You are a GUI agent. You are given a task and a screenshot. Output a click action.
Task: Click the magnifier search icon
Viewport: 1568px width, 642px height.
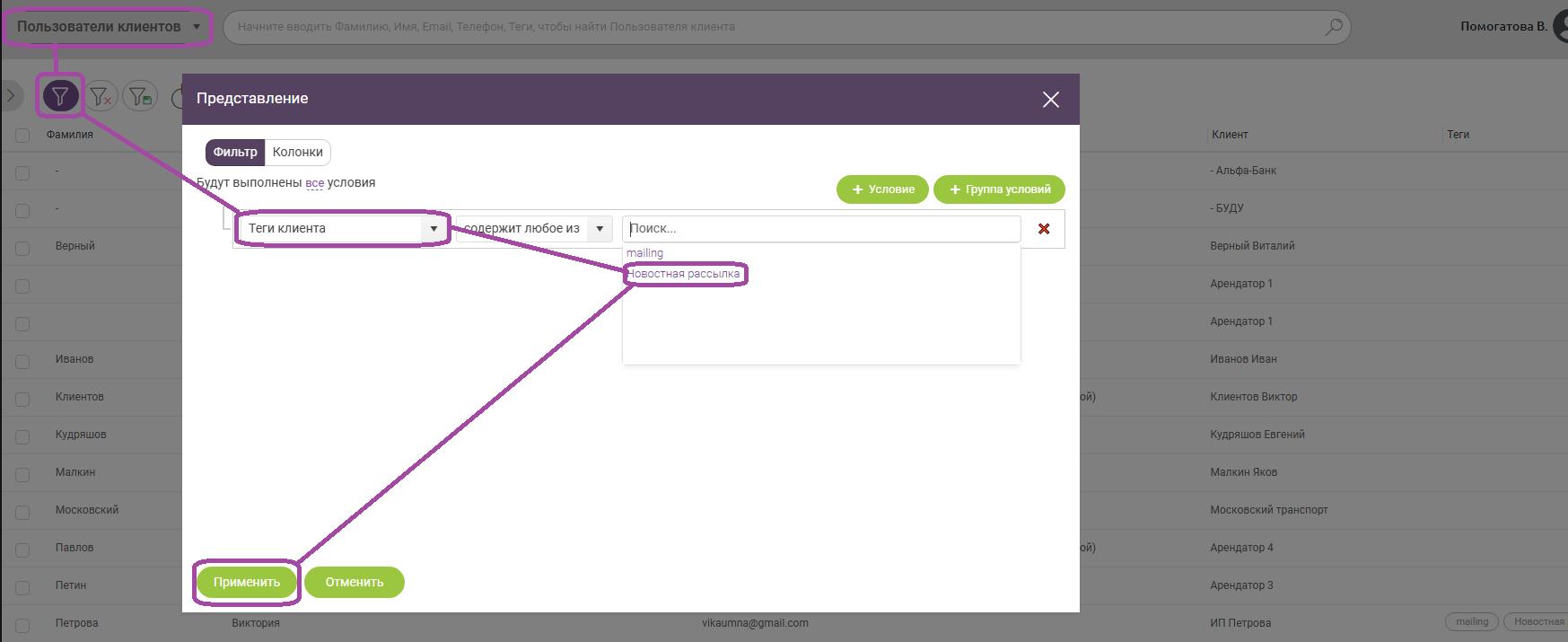tap(1334, 27)
